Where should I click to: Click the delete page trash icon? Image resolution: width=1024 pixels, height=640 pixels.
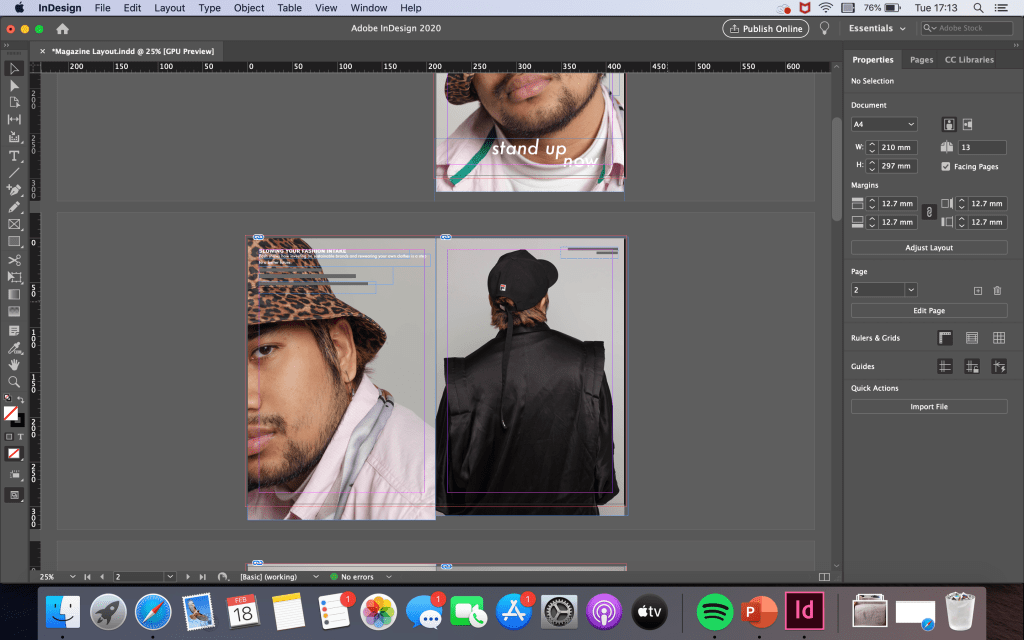click(x=997, y=290)
